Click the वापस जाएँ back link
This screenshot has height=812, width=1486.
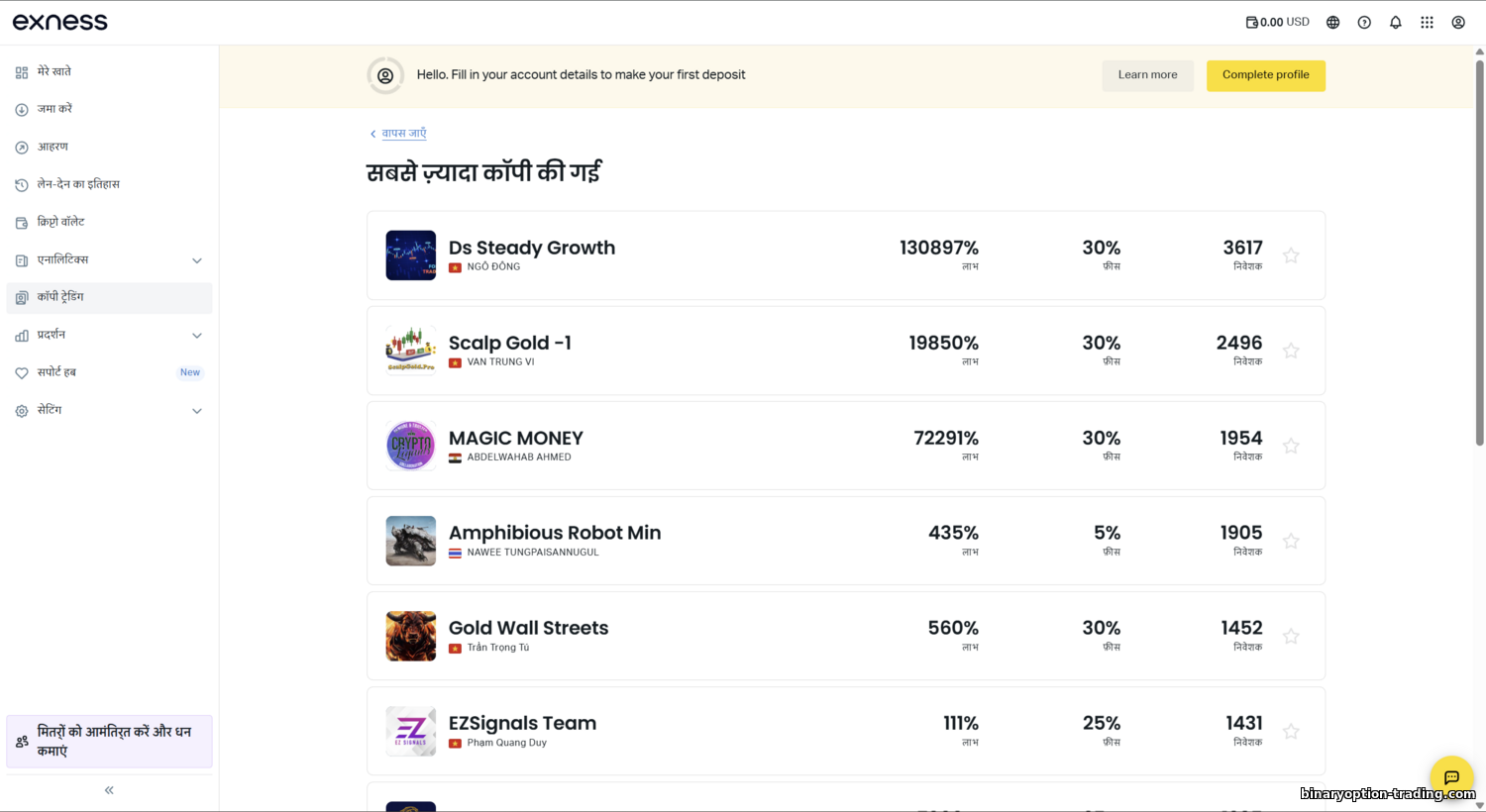coord(403,133)
